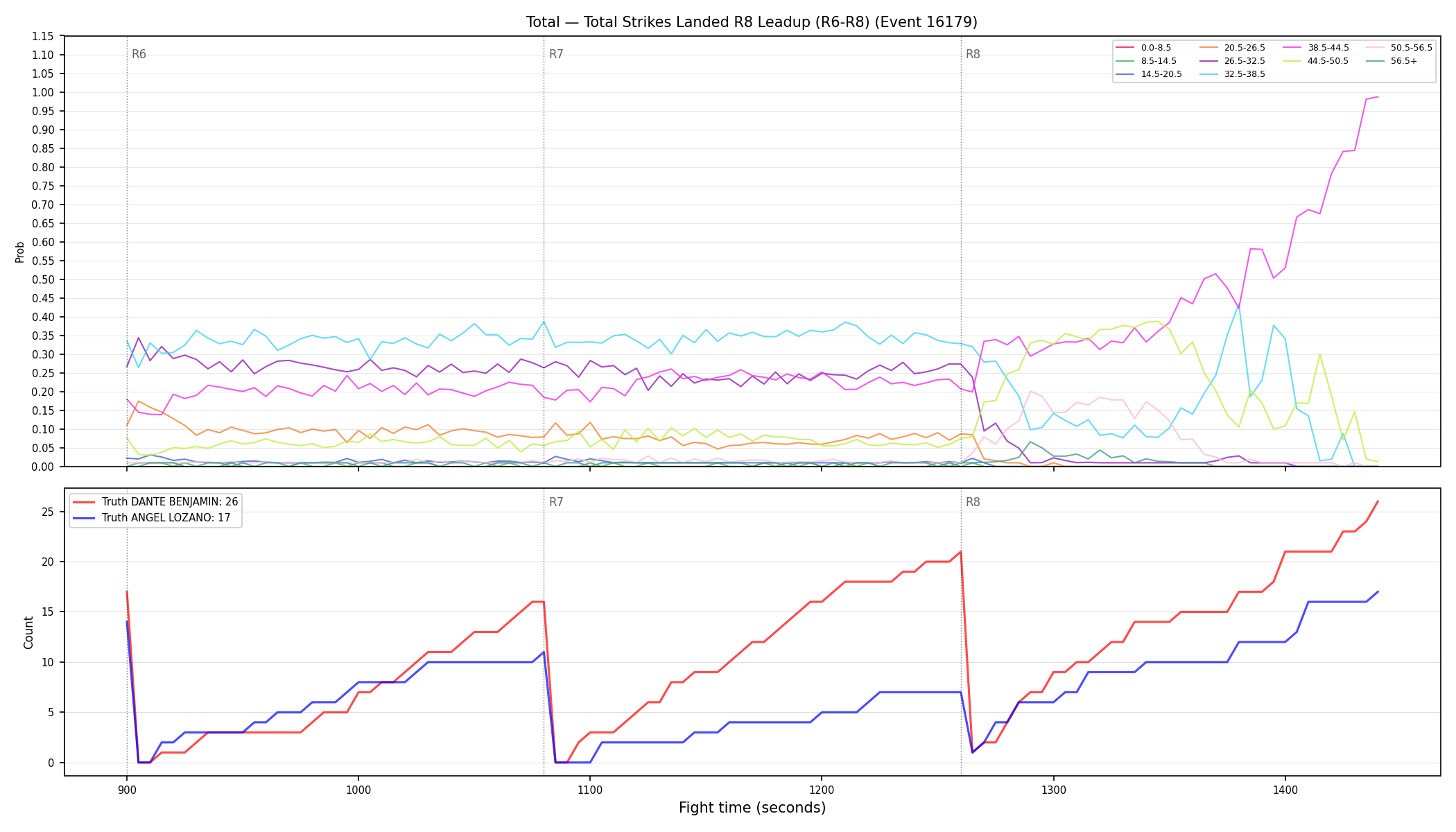Select the 14.5-20.5 legend entry

[1149, 74]
